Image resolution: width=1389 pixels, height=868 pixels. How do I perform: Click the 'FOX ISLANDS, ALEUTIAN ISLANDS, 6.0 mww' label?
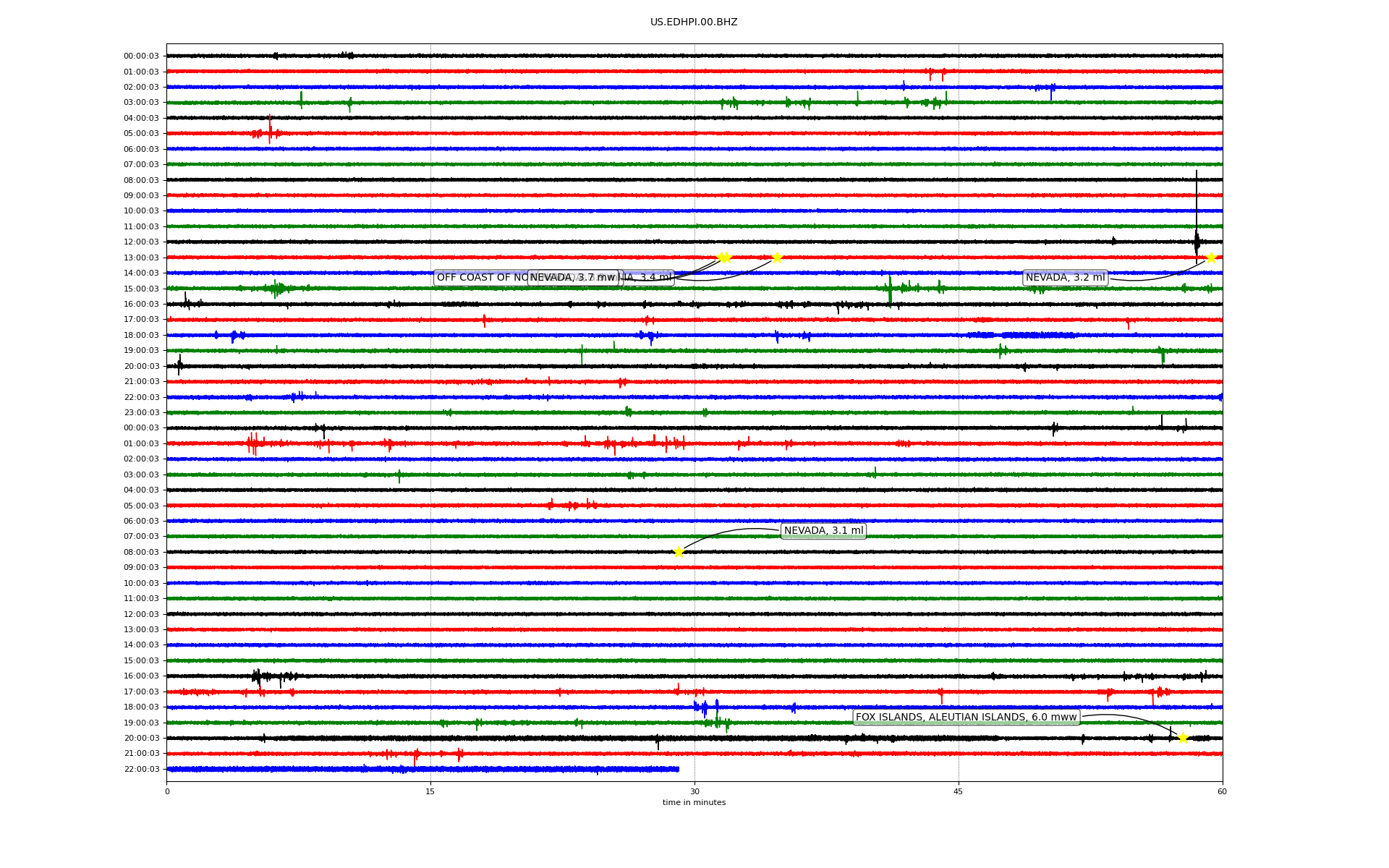[x=967, y=718]
